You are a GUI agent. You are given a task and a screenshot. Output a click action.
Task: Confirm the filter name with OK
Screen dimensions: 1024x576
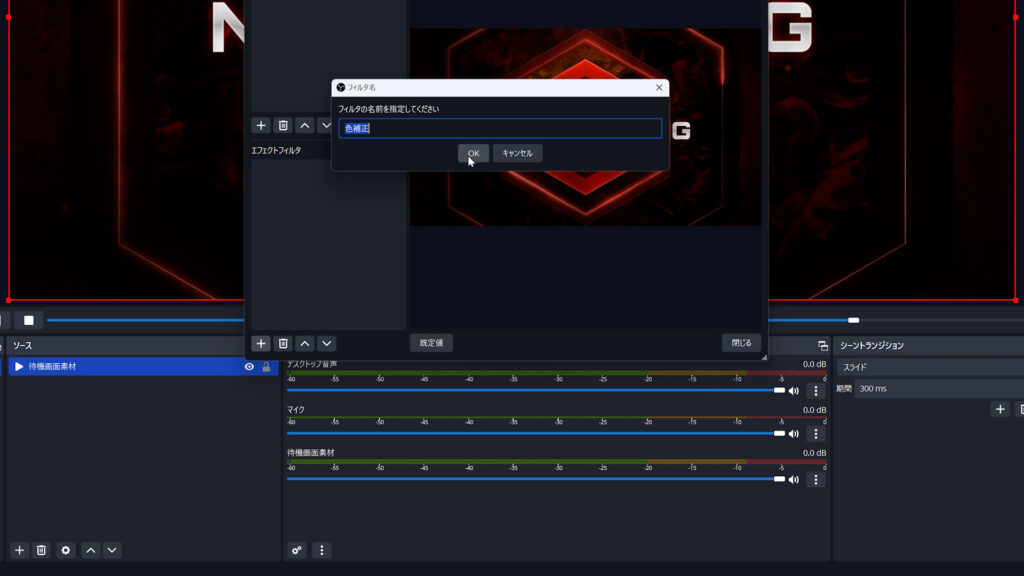coord(473,153)
